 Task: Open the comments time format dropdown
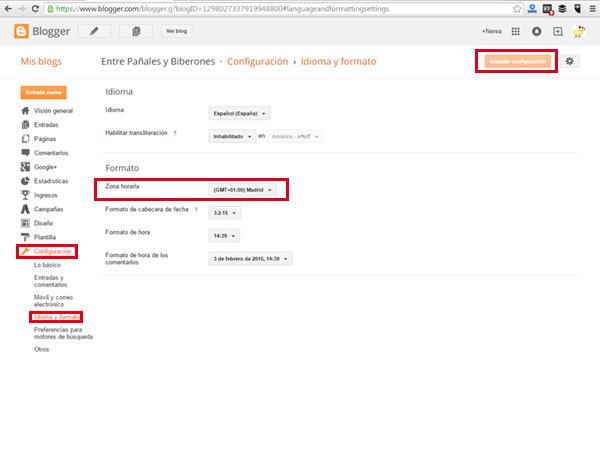(250, 259)
